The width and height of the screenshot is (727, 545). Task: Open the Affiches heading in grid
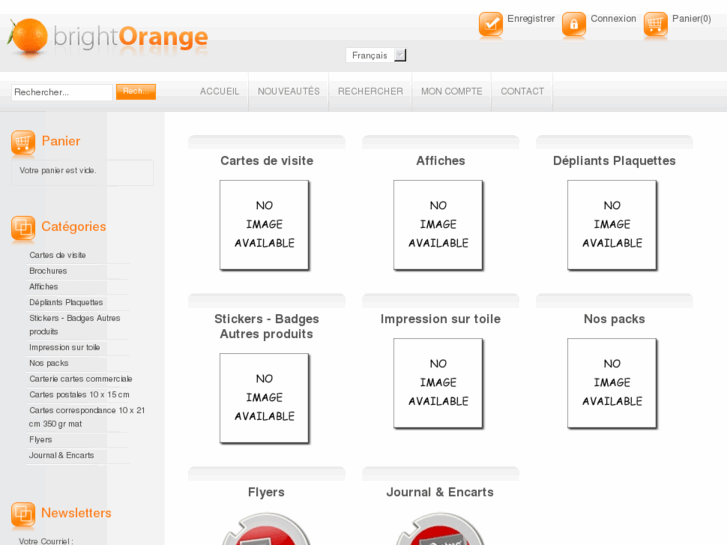[440, 161]
